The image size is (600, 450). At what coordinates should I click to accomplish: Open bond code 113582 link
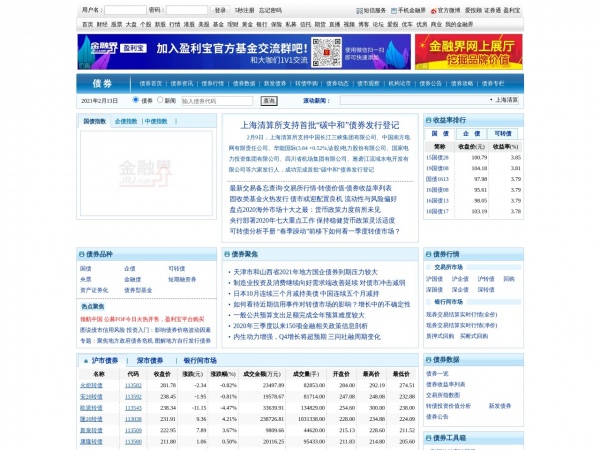click(x=133, y=385)
